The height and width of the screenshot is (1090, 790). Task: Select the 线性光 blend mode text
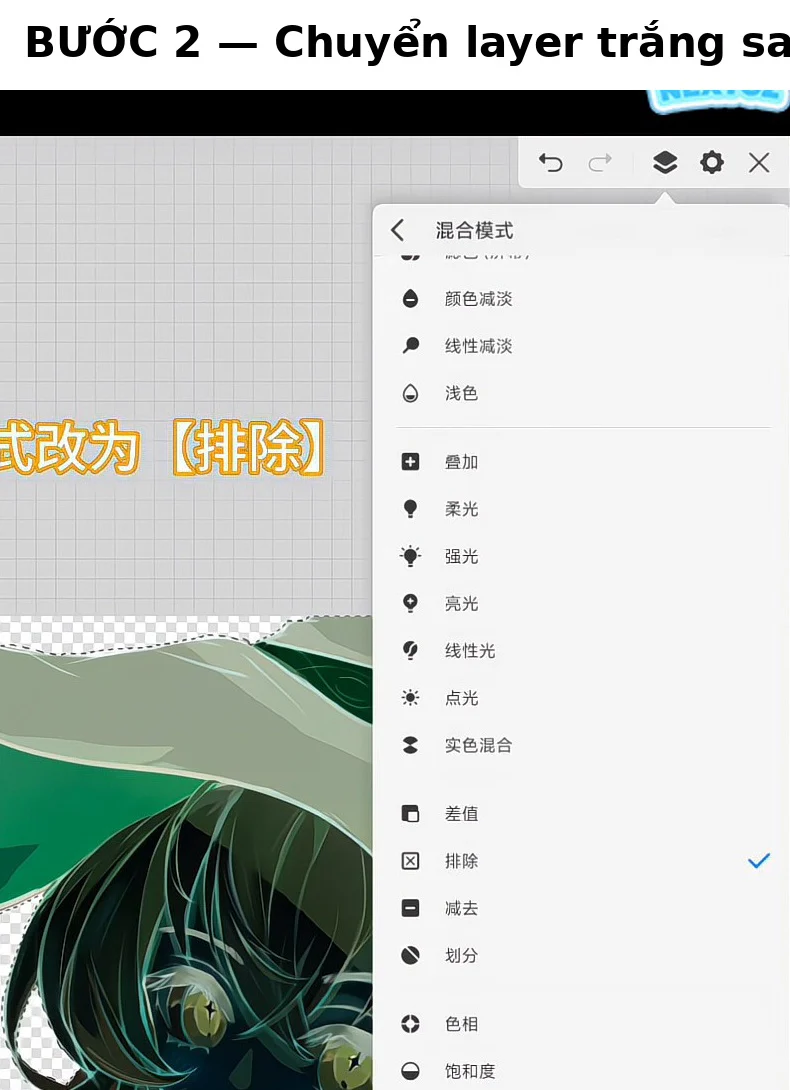[470, 651]
